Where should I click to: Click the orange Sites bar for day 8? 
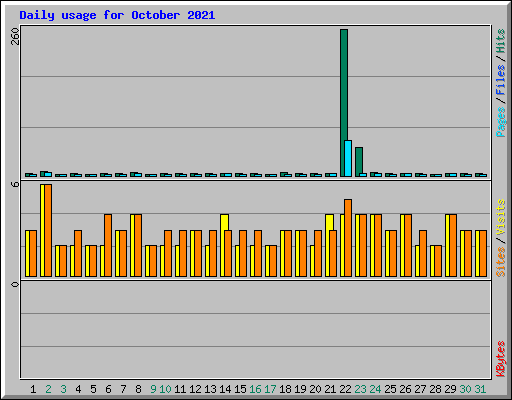(x=138, y=245)
